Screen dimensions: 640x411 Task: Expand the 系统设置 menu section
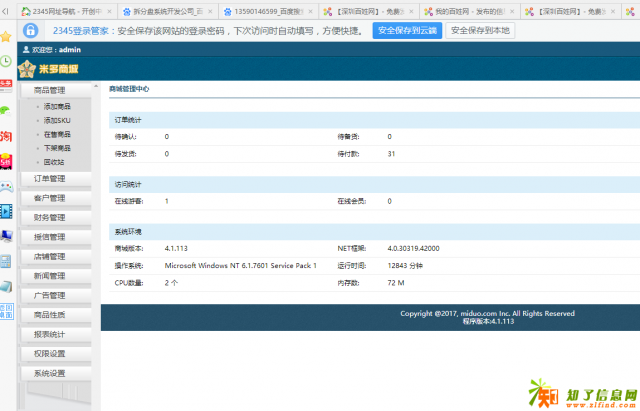click(x=49, y=373)
